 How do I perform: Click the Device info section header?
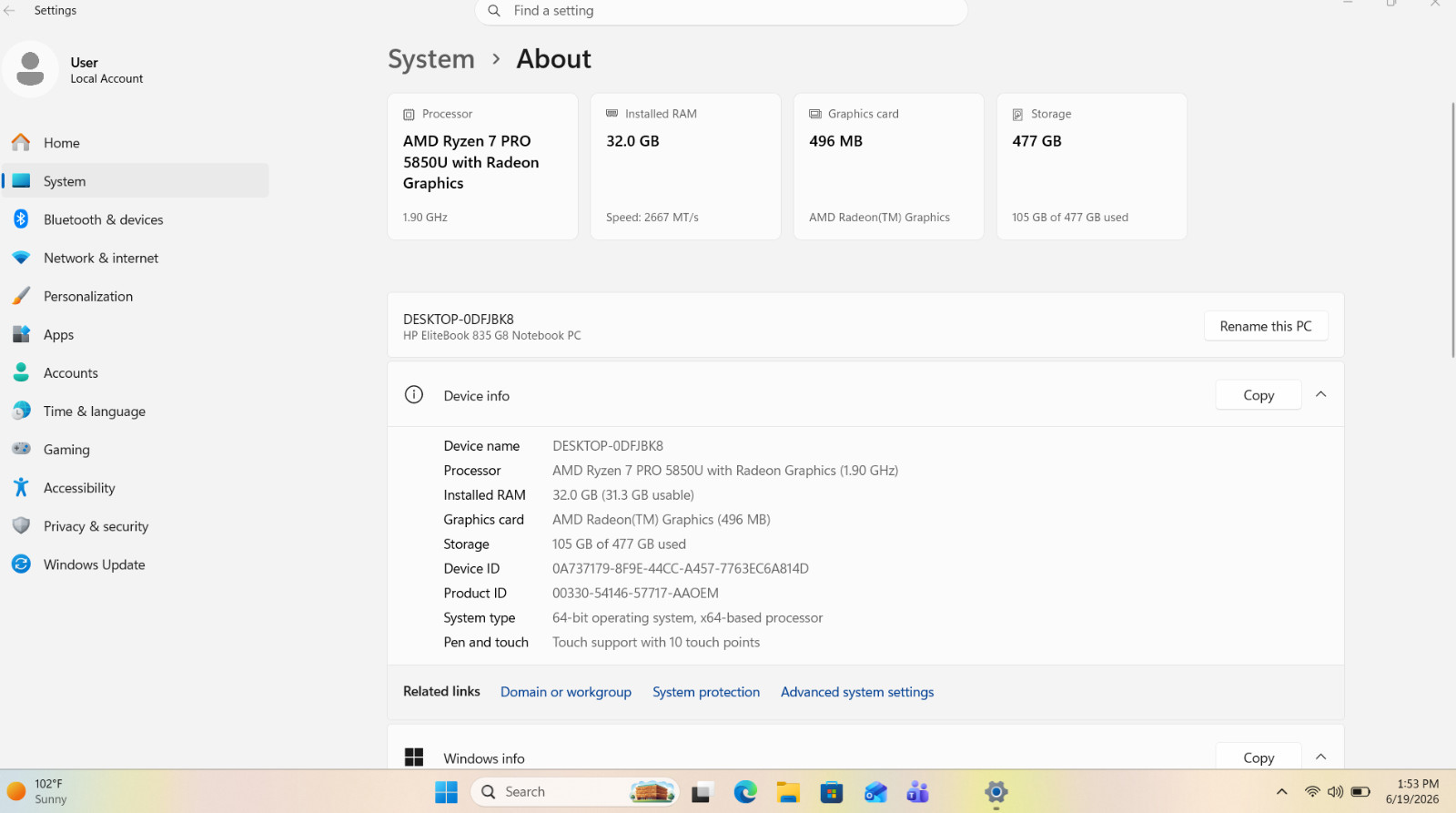[865, 394]
